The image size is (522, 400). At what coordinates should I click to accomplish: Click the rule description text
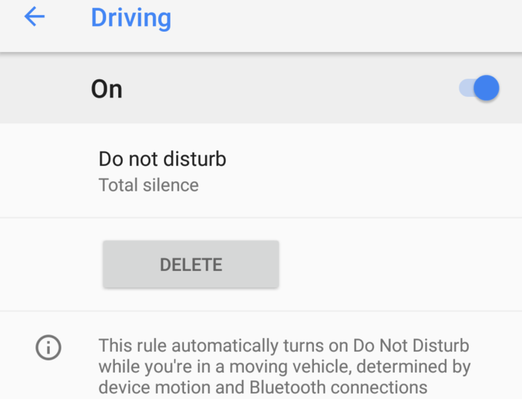click(284, 366)
